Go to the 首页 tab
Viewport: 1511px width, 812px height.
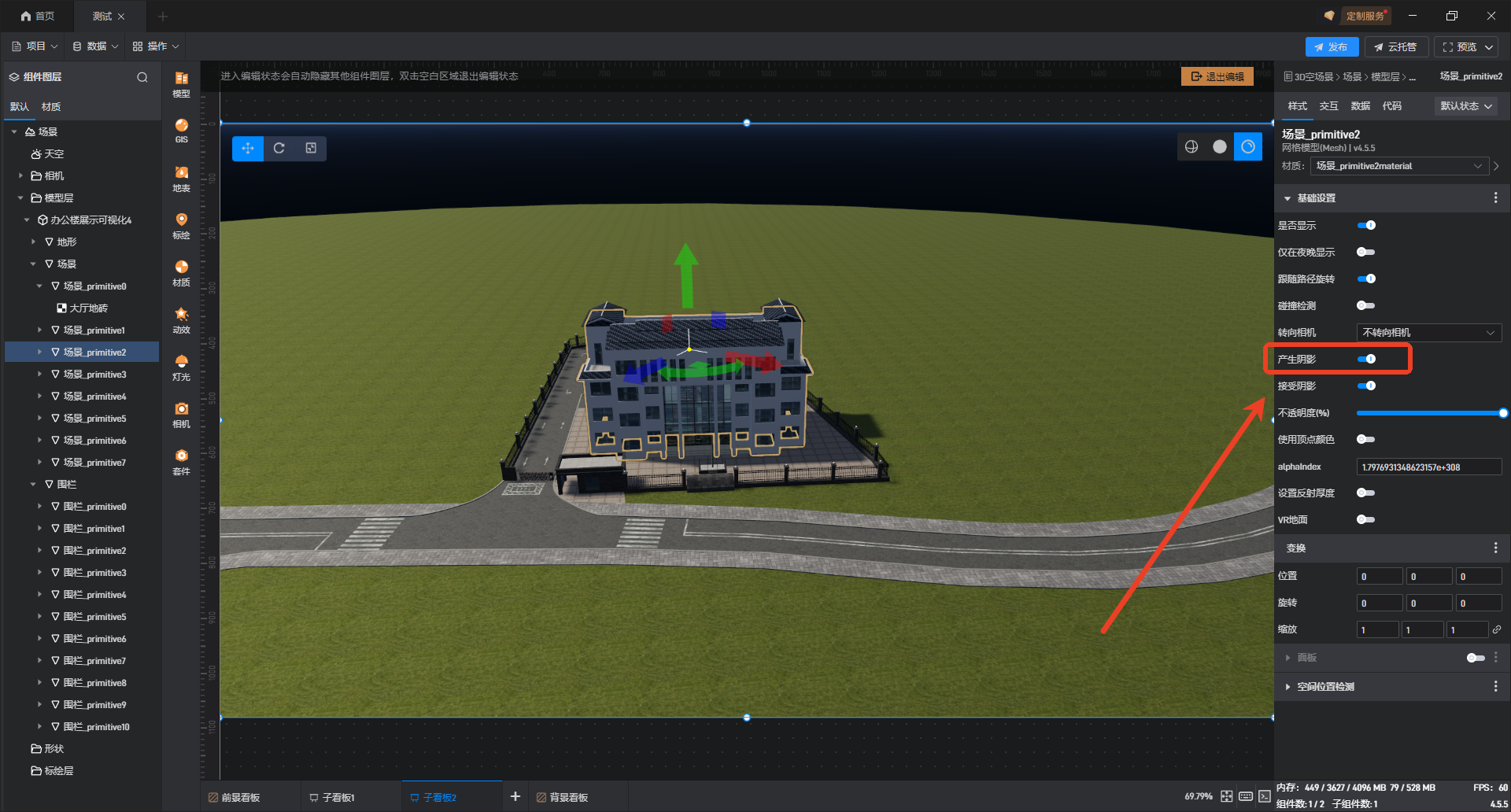pos(38,16)
